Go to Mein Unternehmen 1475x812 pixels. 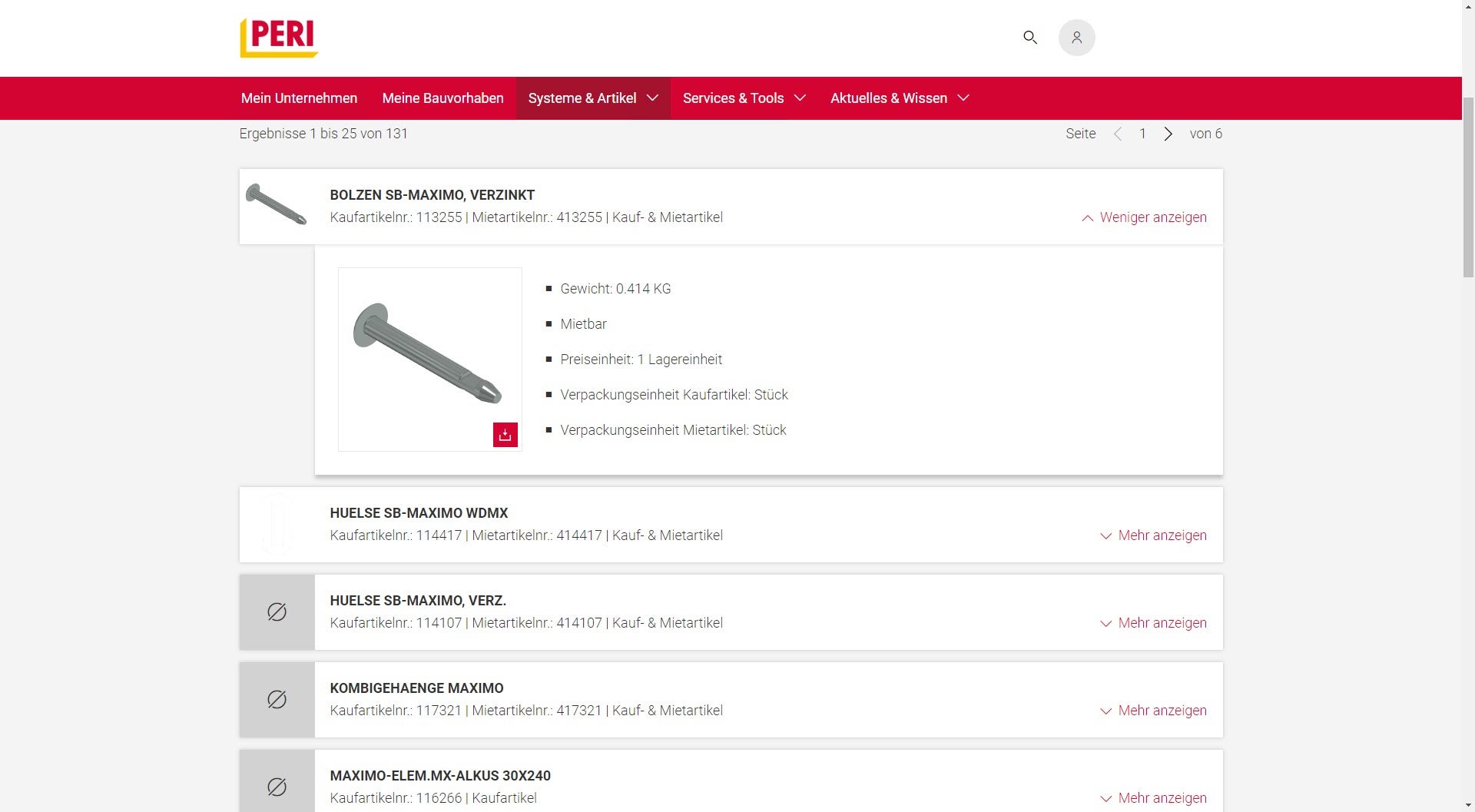[299, 98]
